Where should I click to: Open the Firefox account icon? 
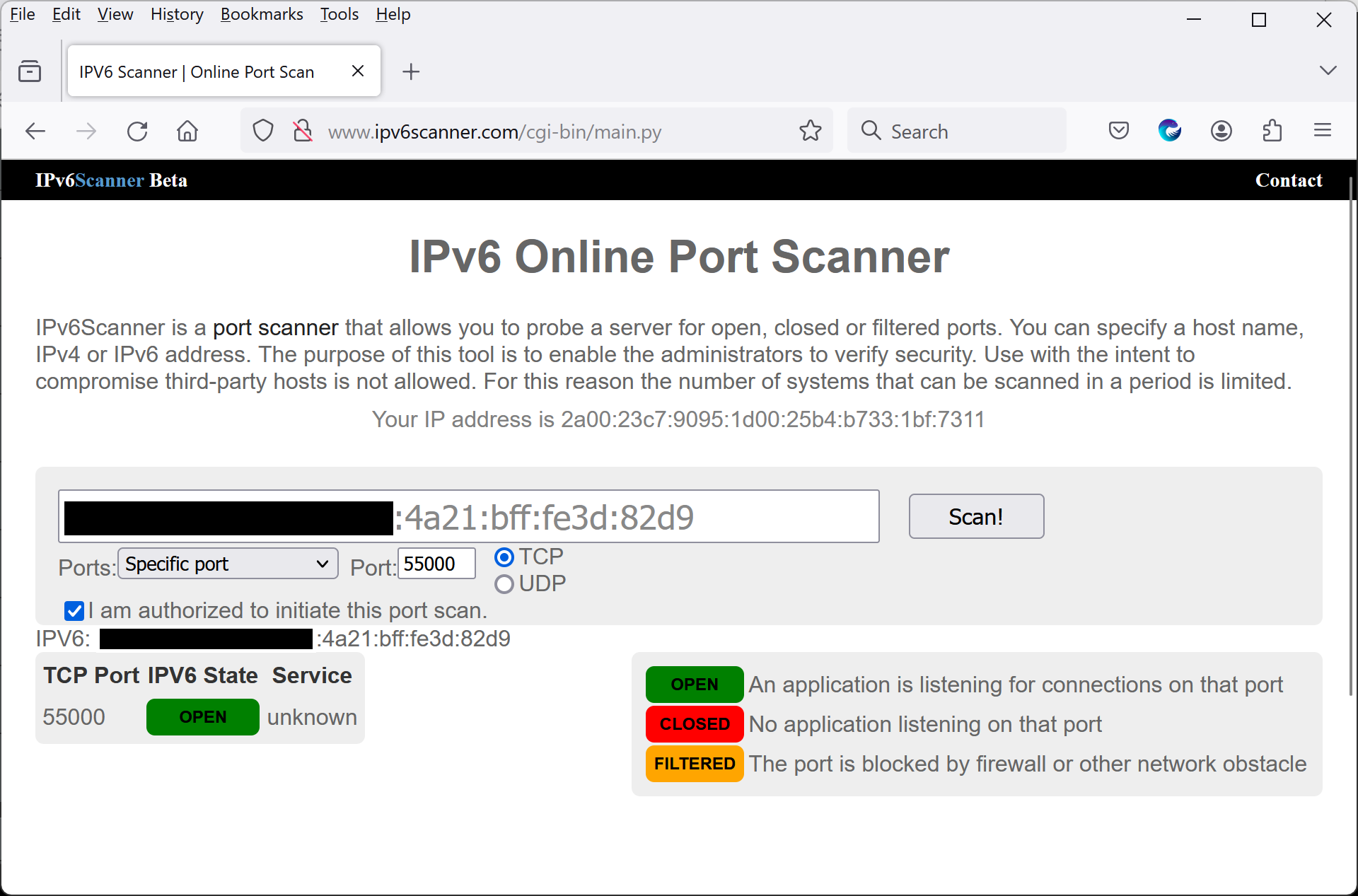[1221, 131]
